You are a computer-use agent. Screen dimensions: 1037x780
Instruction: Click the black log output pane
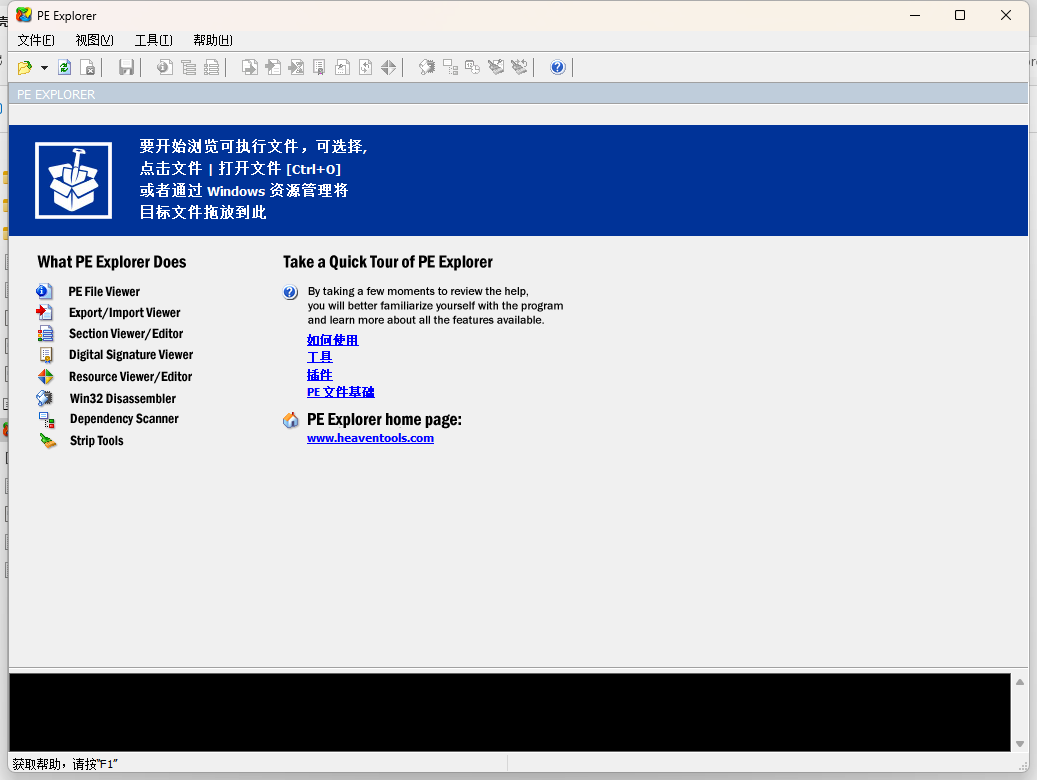pos(510,713)
